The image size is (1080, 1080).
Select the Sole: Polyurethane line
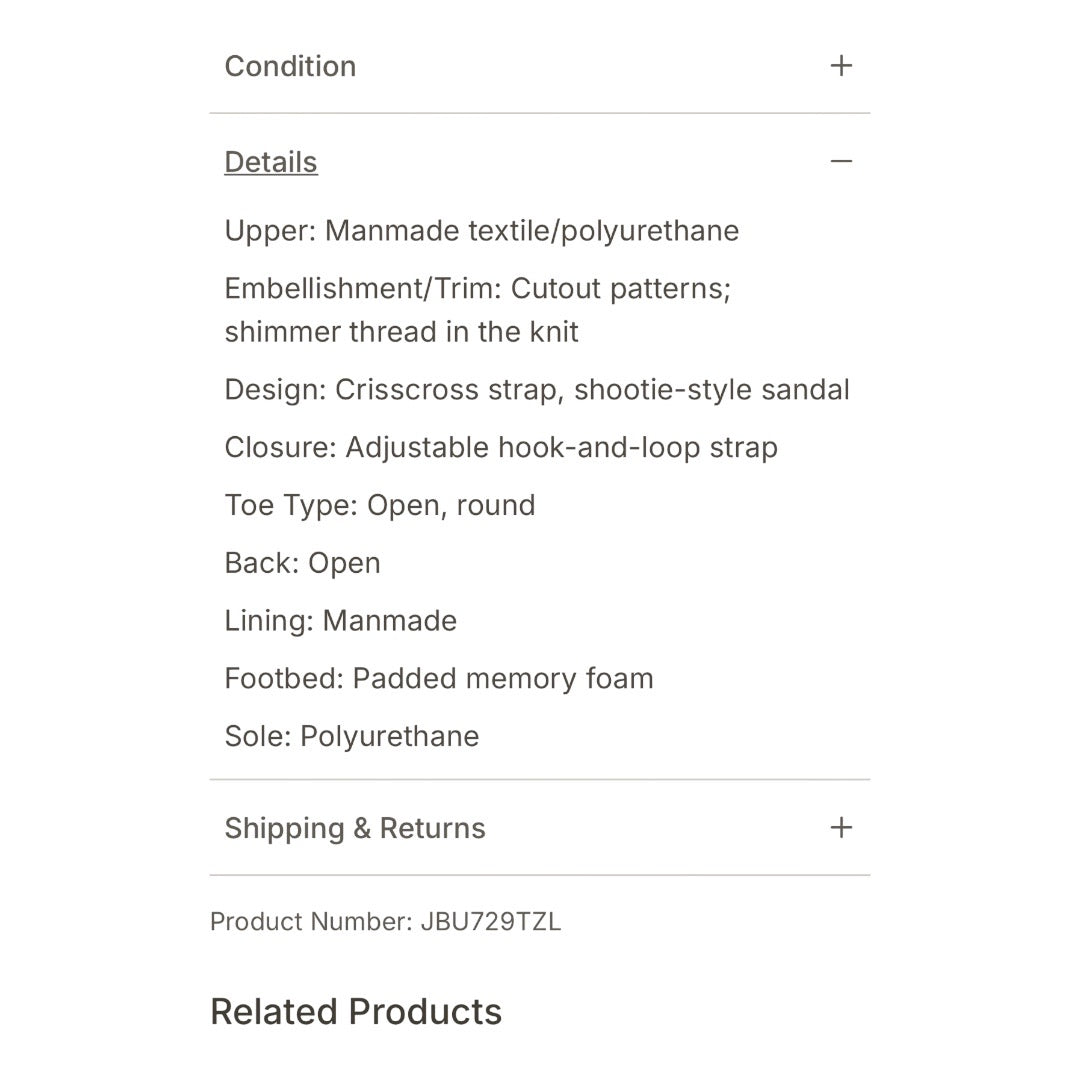pyautogui.click(x=352, y=737)
